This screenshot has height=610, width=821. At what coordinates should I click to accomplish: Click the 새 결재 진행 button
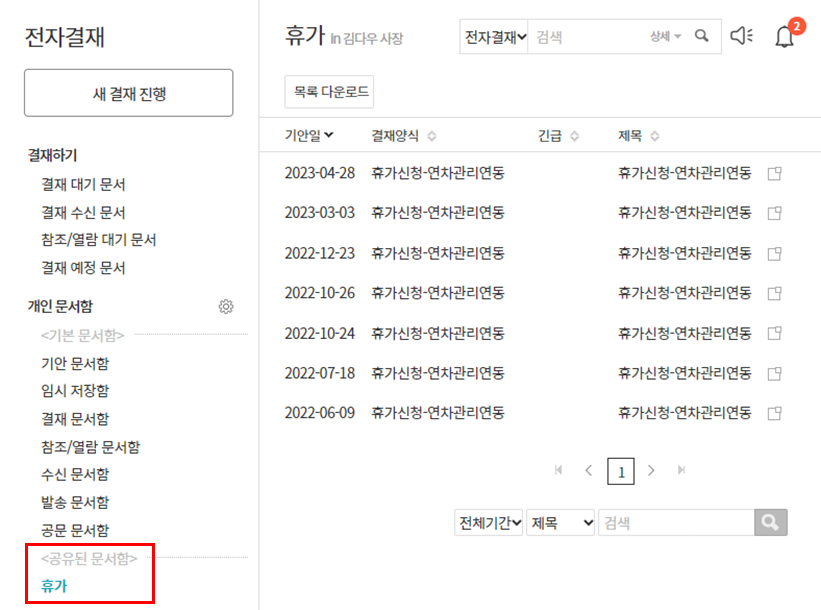click(129, 94)
